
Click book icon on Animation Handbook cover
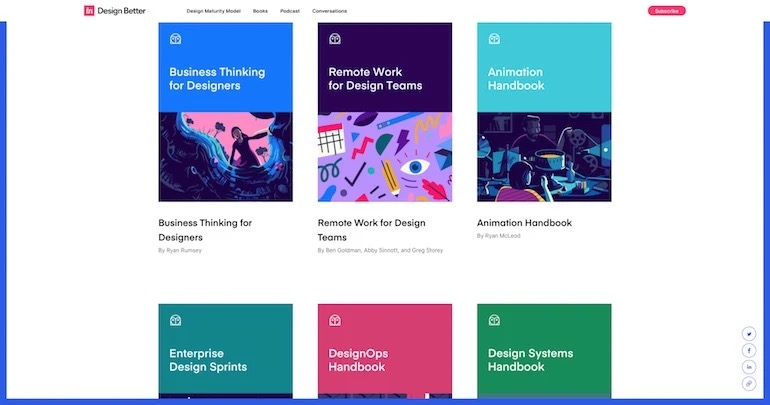coord(494,39)
